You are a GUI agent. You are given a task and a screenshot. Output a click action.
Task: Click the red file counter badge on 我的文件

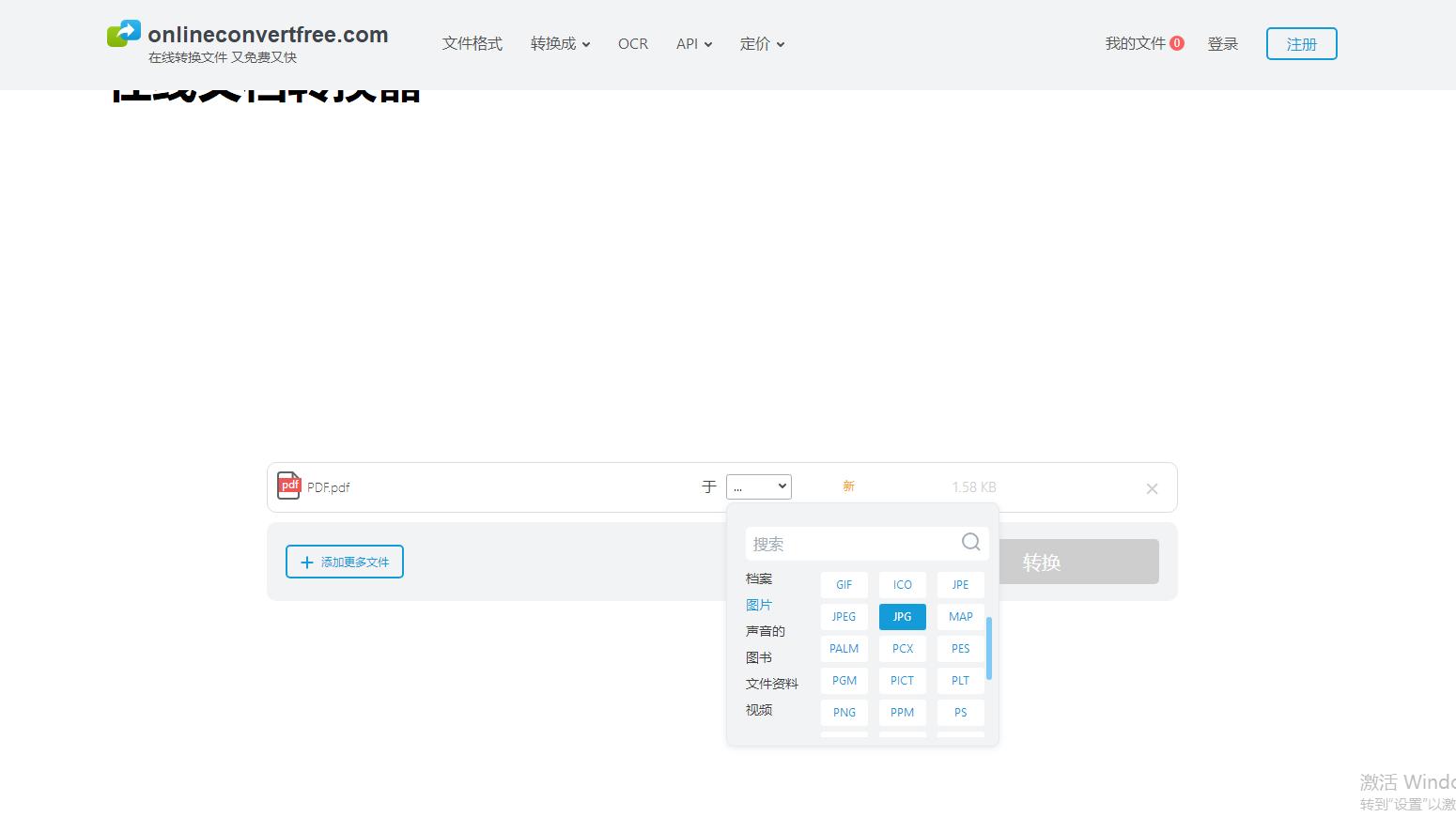[1177, 42]
